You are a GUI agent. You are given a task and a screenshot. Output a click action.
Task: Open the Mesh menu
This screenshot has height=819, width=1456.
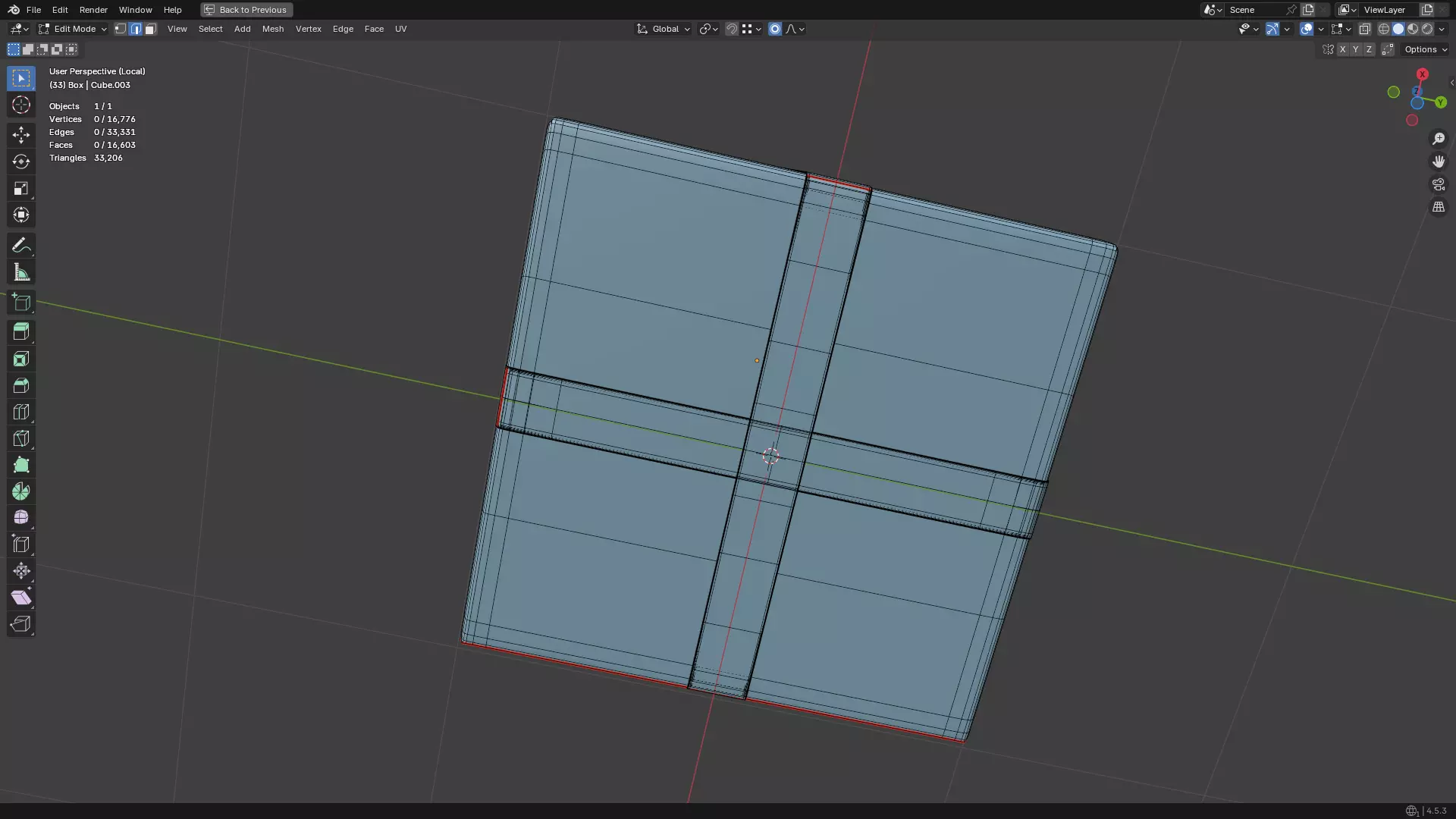273,29
